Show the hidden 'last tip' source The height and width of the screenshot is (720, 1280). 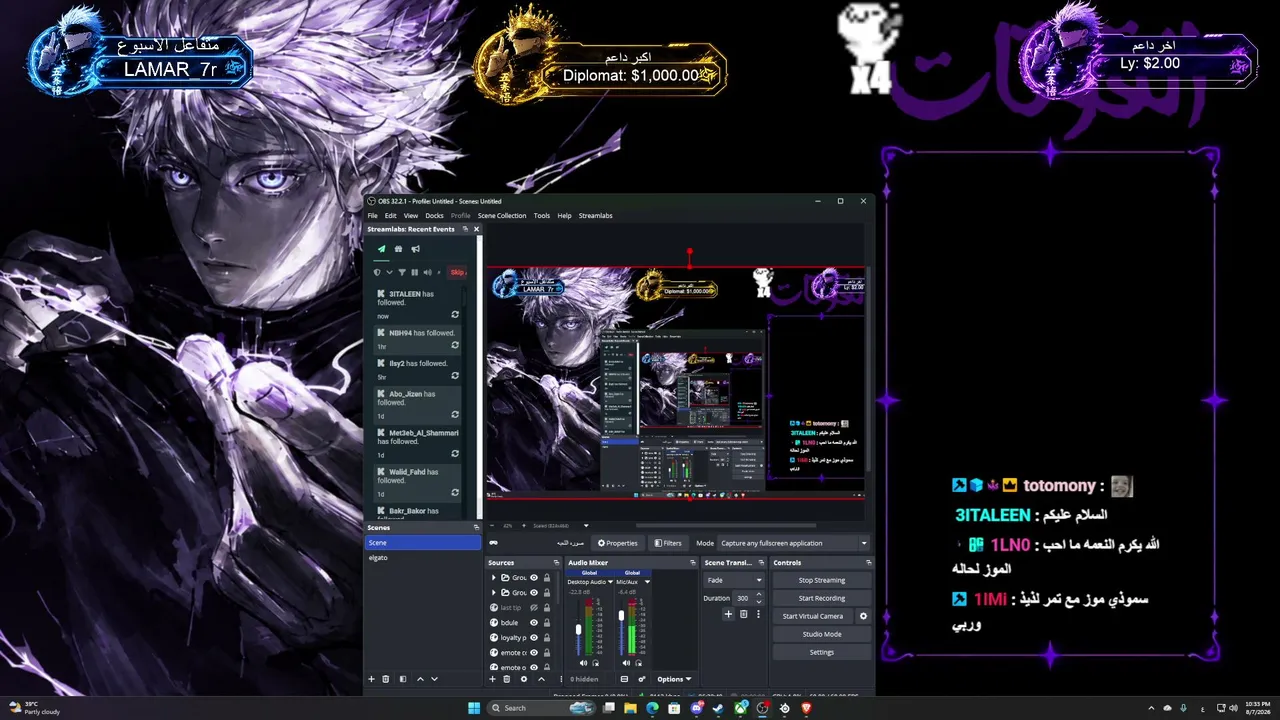coord(534,607)
